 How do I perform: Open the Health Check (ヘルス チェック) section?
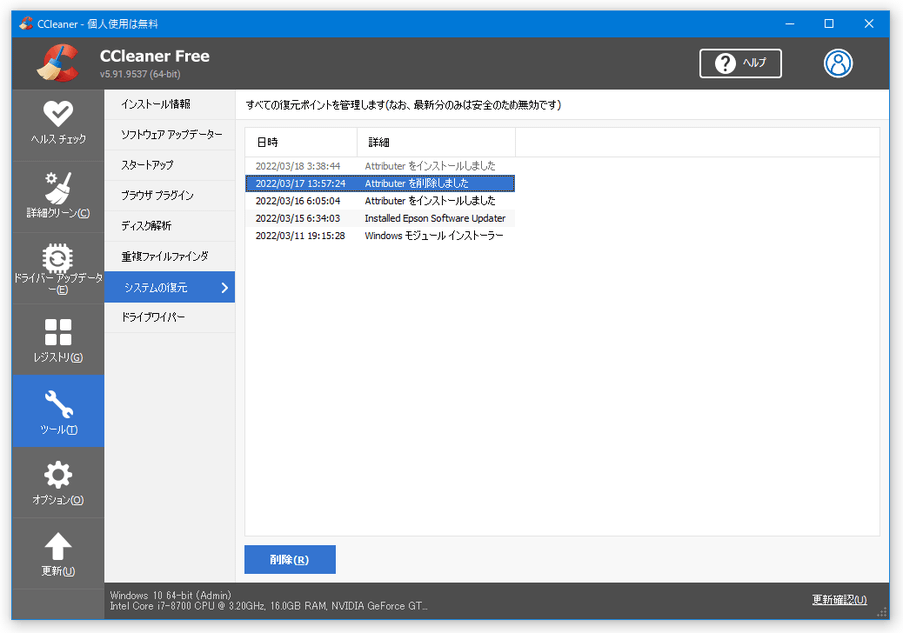(58, 124)
